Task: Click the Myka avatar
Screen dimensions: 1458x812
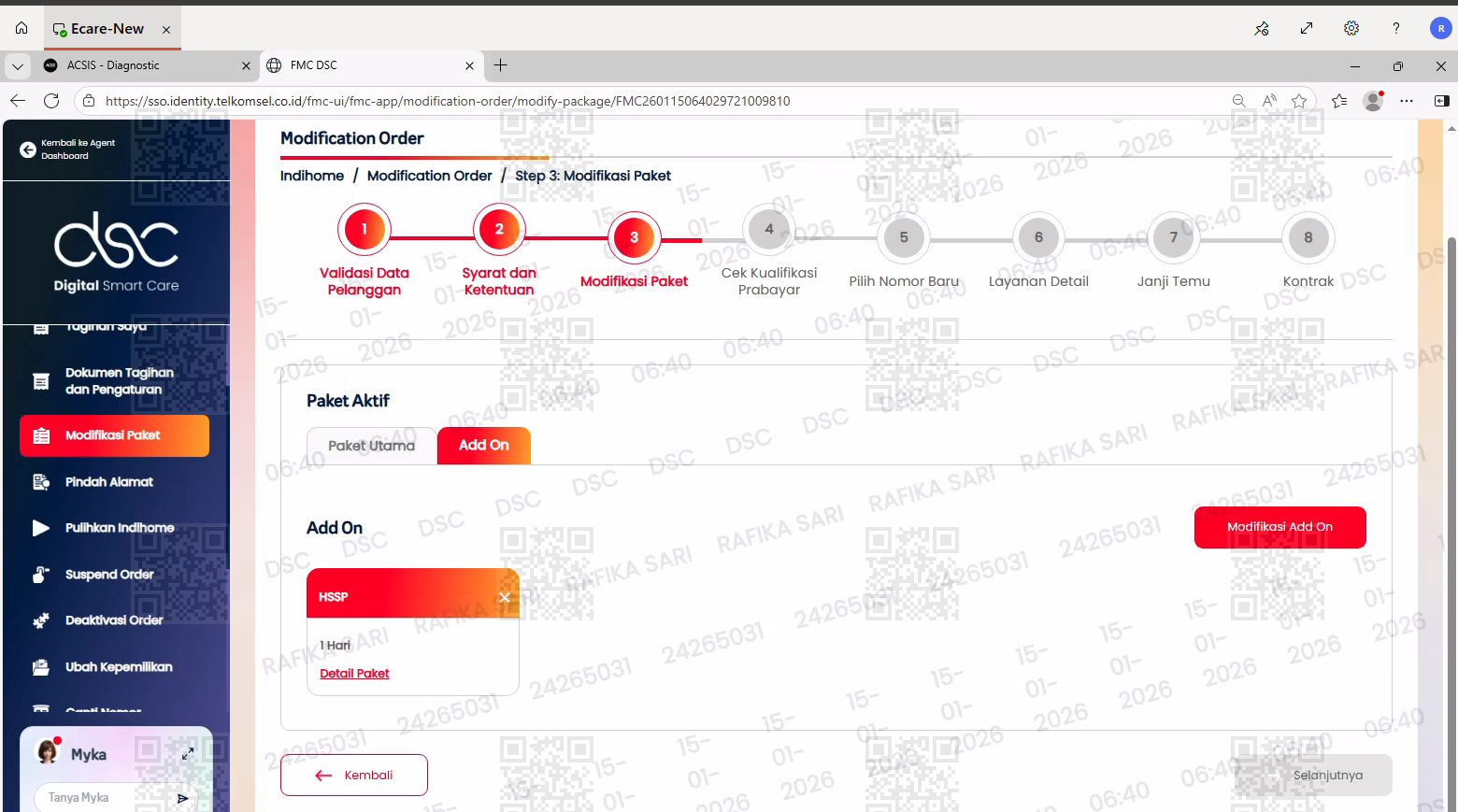Action: tap(47, 752)
